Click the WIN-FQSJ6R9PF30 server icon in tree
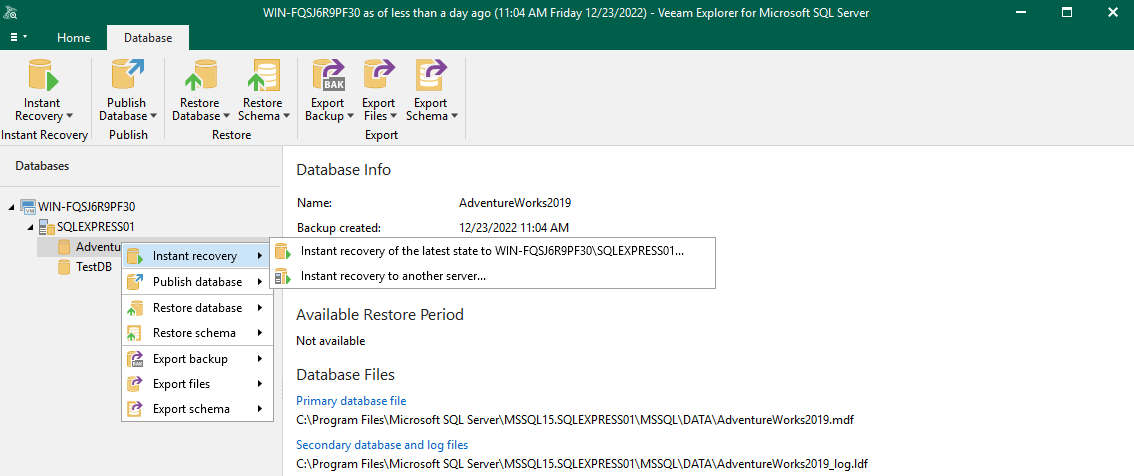 pos(27,206)
